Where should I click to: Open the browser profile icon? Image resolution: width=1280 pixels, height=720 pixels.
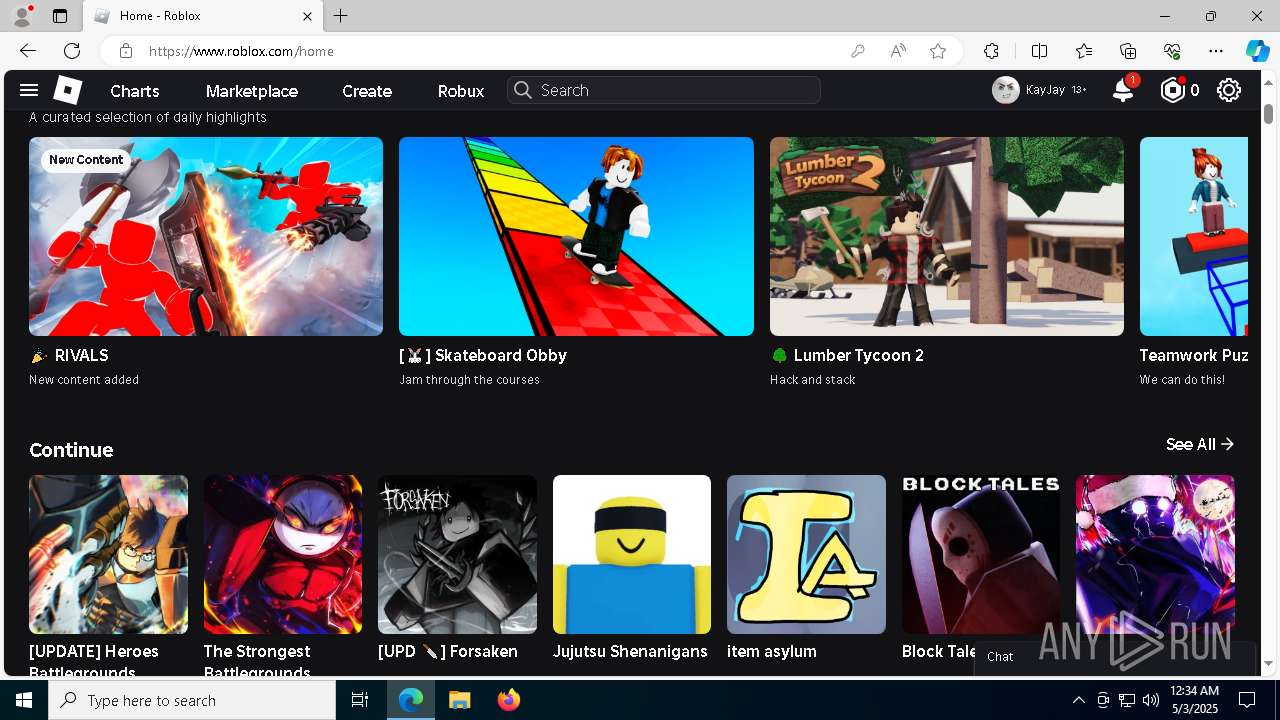[x=22, y=16]
